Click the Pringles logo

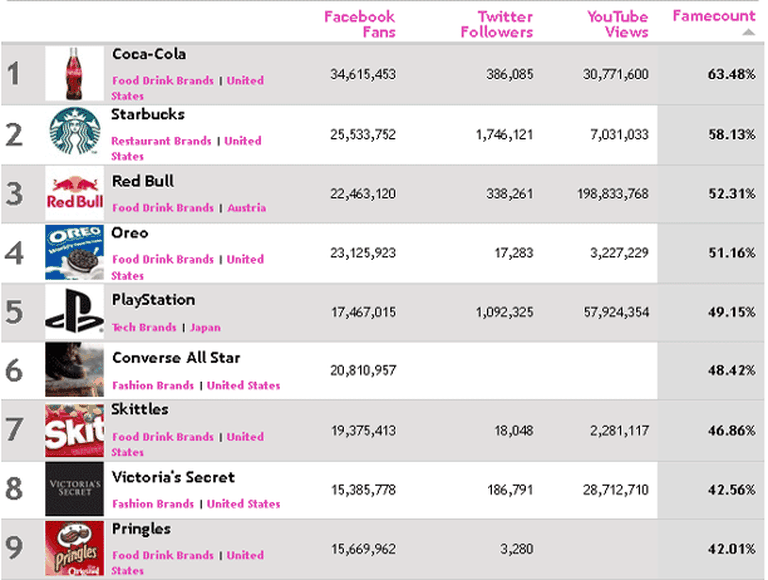point(74,547)
